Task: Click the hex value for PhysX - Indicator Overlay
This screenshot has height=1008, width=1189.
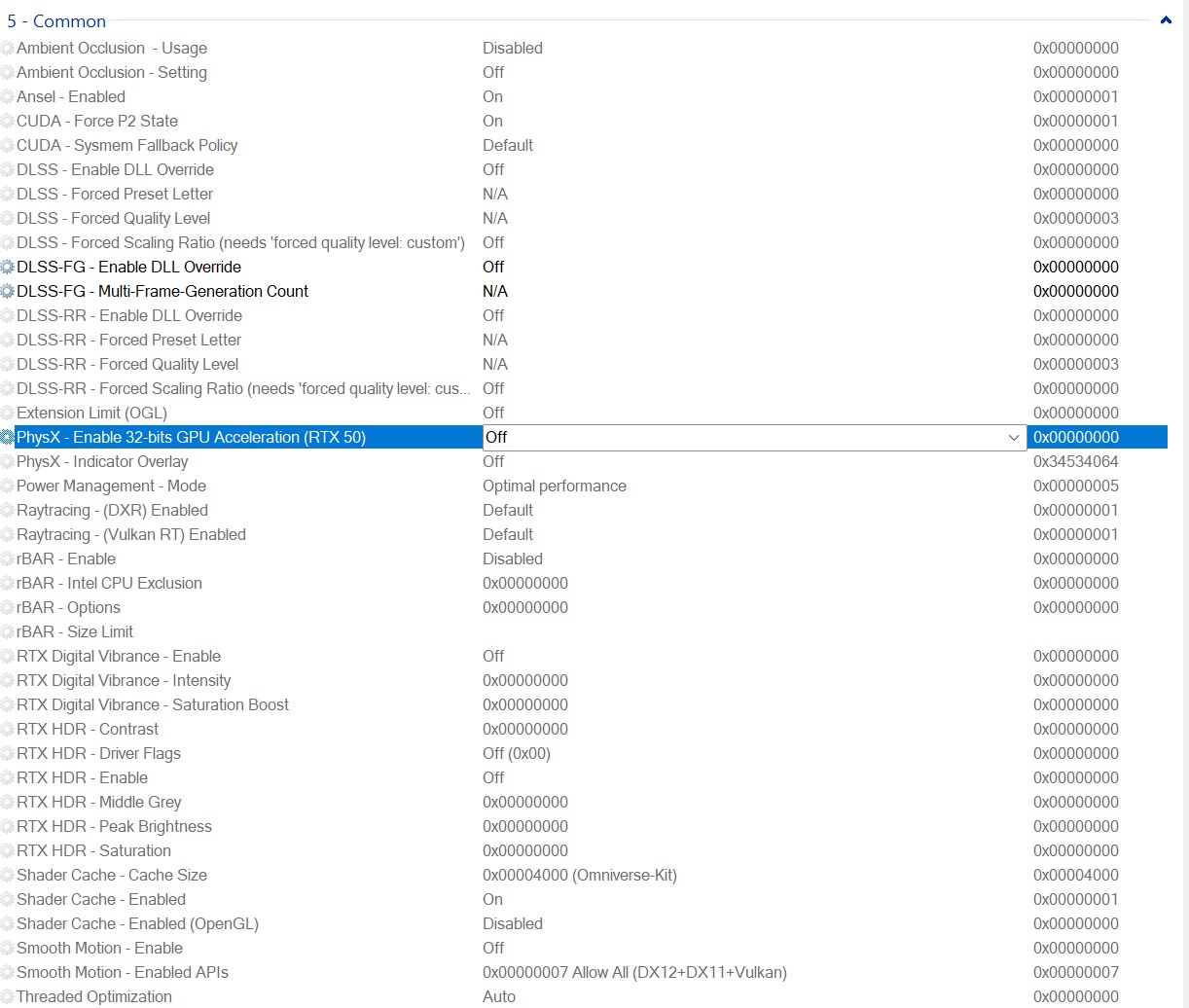Action: pos(1075,461)
